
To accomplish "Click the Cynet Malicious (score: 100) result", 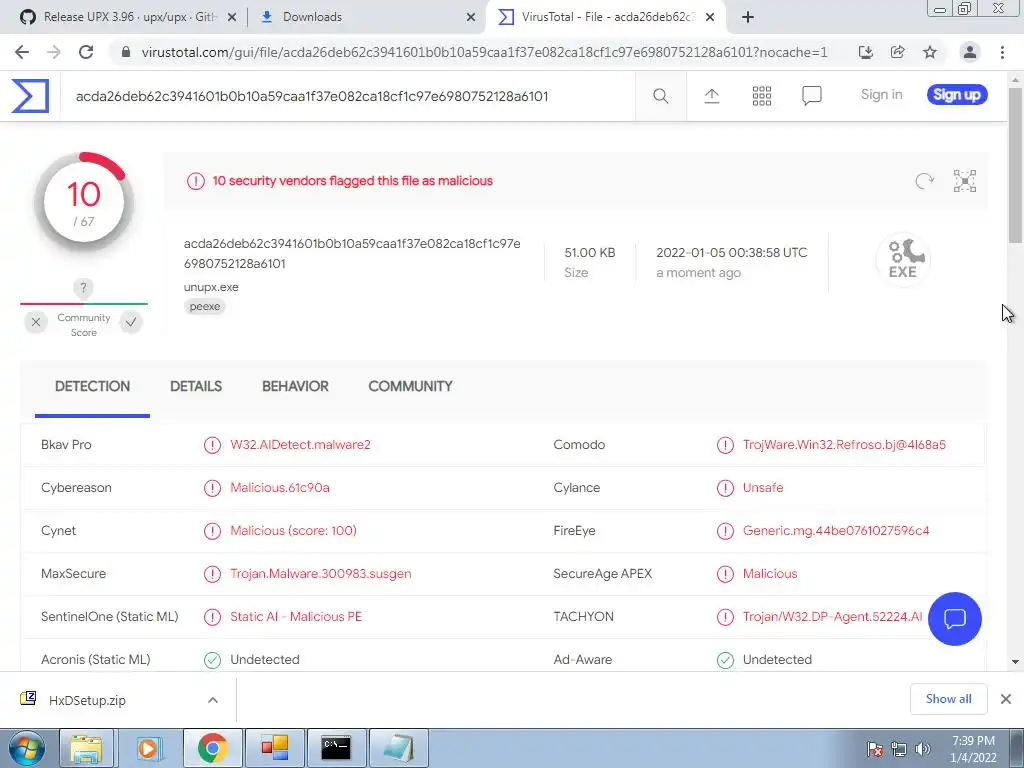I will (x=293, y=531).
